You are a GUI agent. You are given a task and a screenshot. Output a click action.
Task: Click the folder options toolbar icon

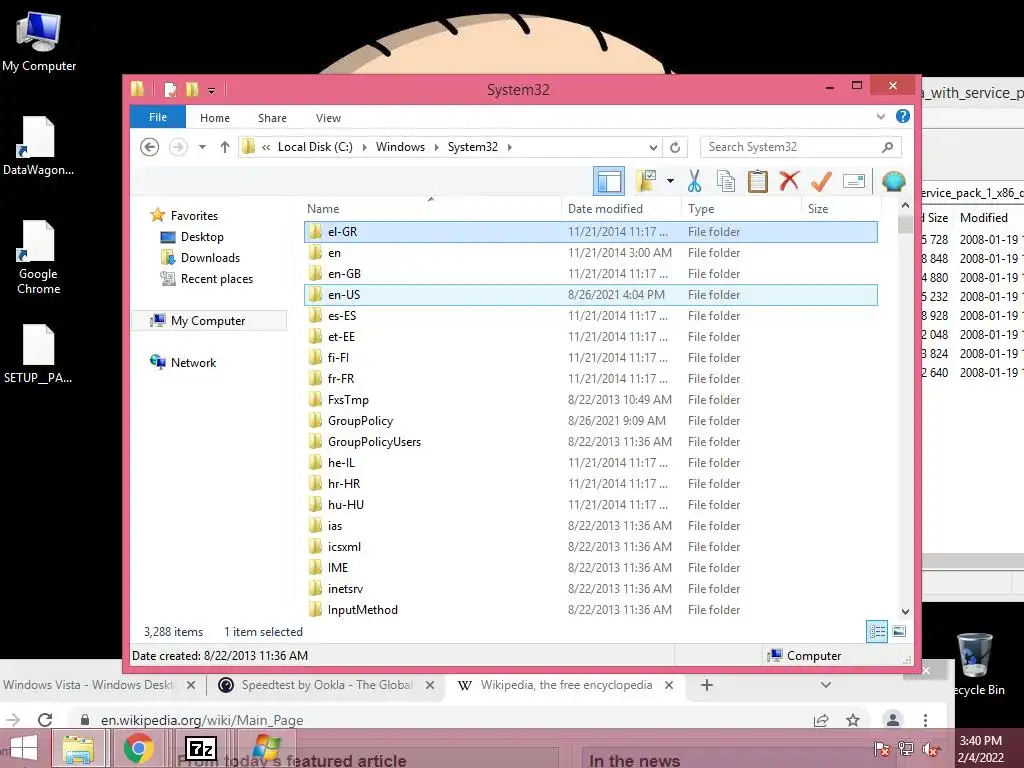coord(646,181)
